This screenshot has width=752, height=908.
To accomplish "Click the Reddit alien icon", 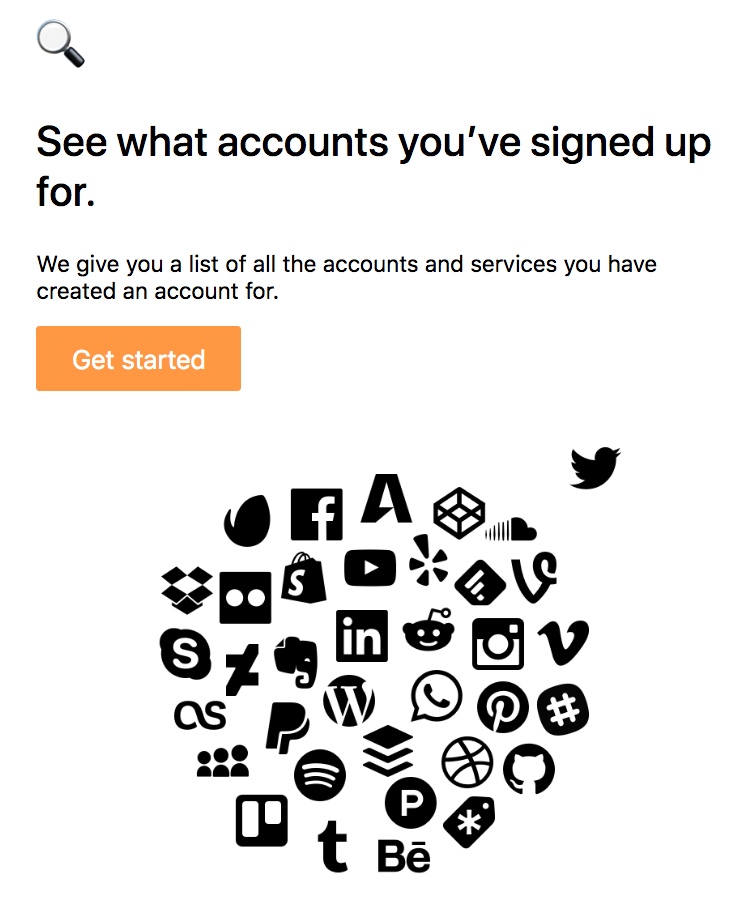I will point(428,629).
